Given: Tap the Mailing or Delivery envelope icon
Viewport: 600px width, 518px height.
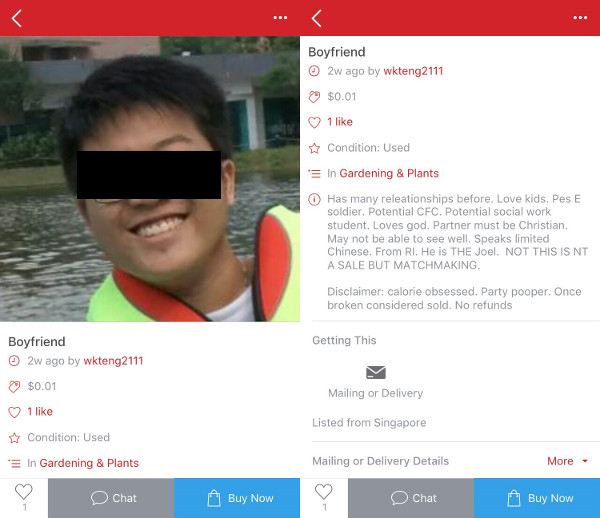Looking at the screenshot, I should (376, 372).
